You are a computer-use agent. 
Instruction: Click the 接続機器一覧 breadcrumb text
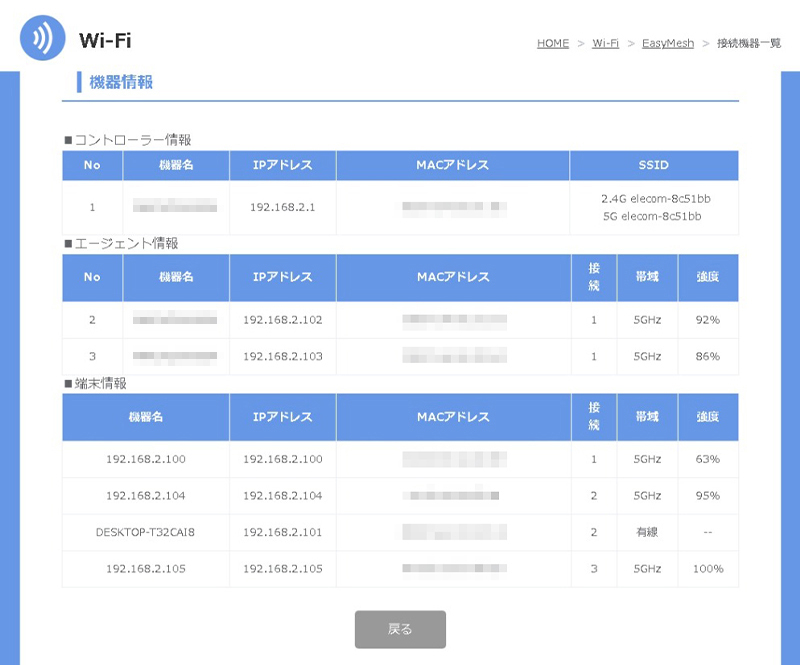[749, 44]
